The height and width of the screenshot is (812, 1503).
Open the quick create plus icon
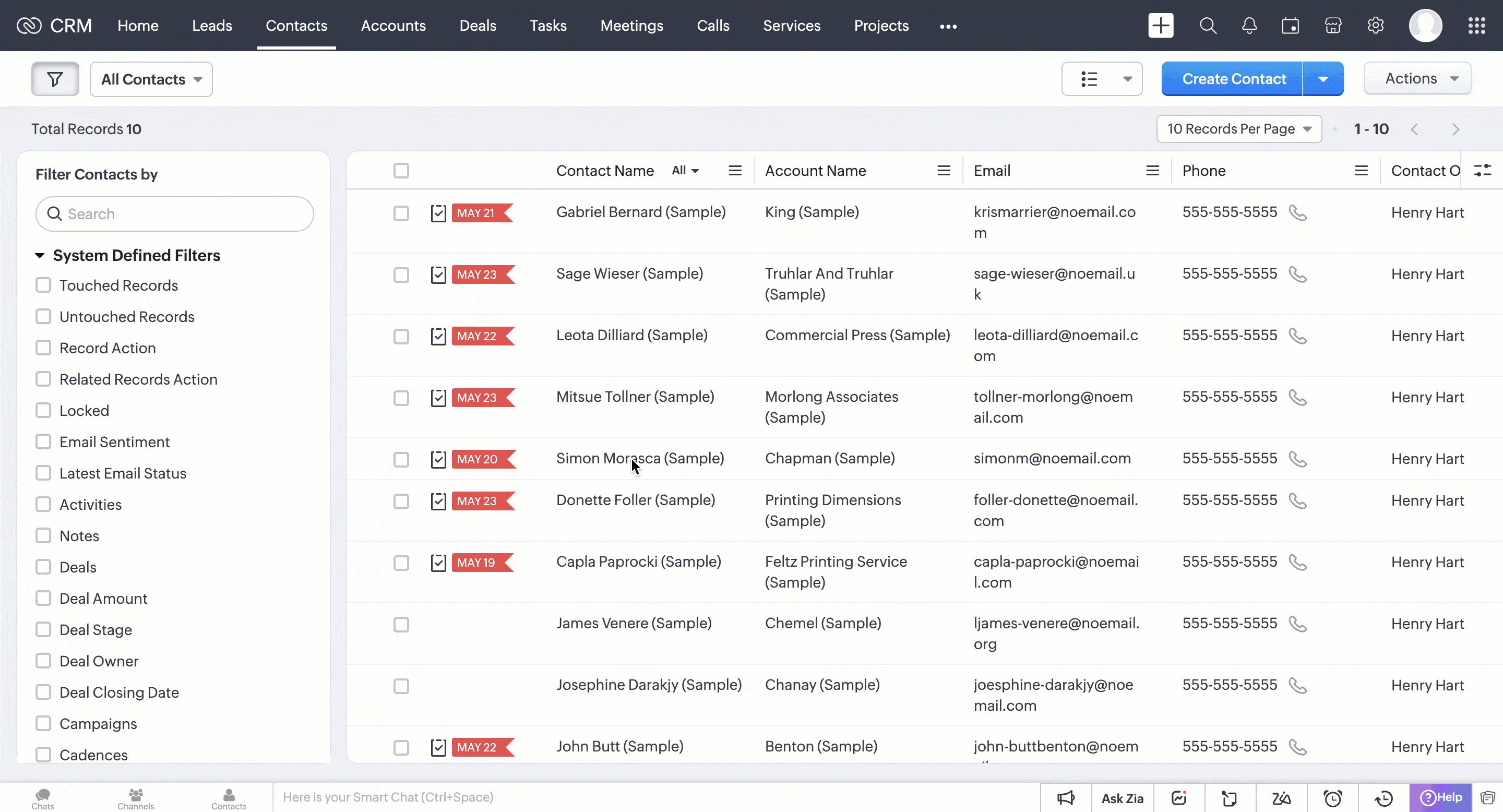pos(1161,26)
